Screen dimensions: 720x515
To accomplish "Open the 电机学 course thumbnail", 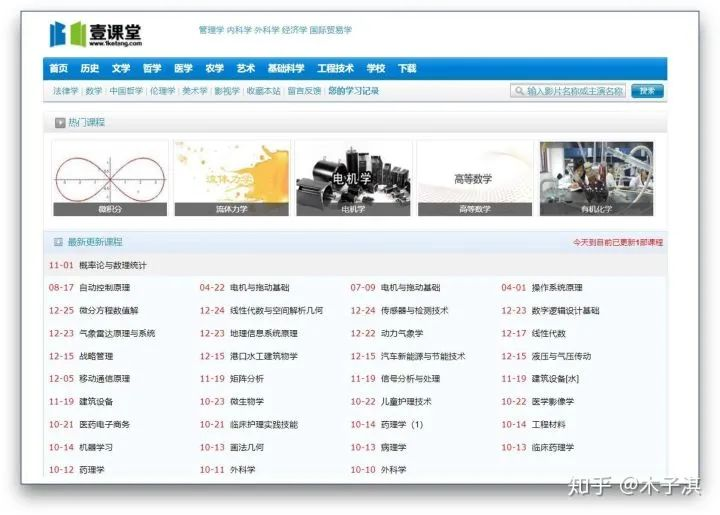I will (353, 179).
